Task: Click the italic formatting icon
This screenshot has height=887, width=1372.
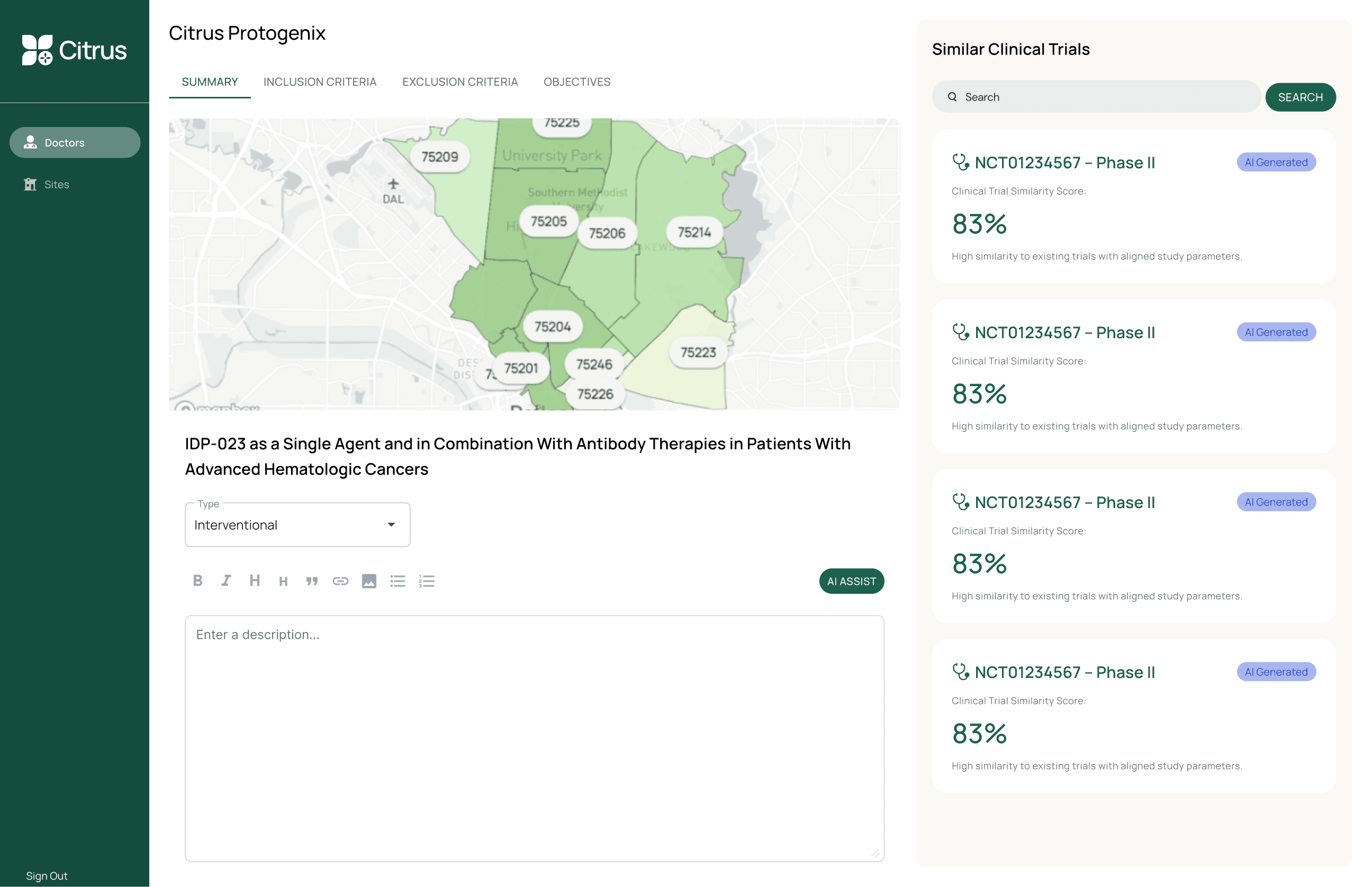Action: pos(225,581)
